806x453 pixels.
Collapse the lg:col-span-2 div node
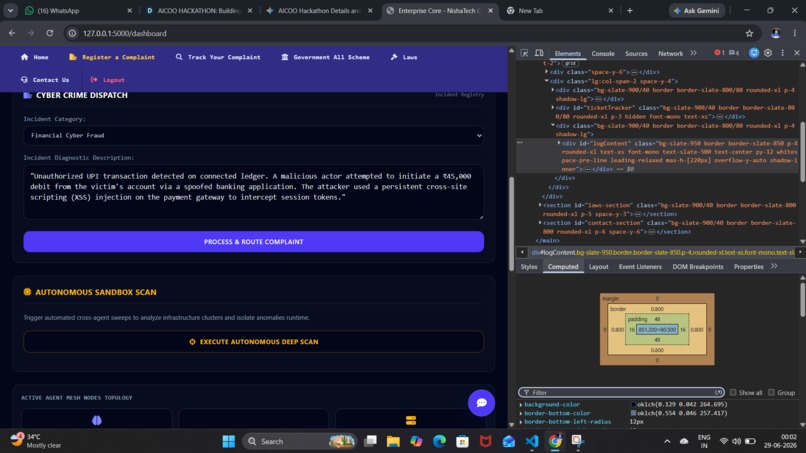click(x=546, y=81)
